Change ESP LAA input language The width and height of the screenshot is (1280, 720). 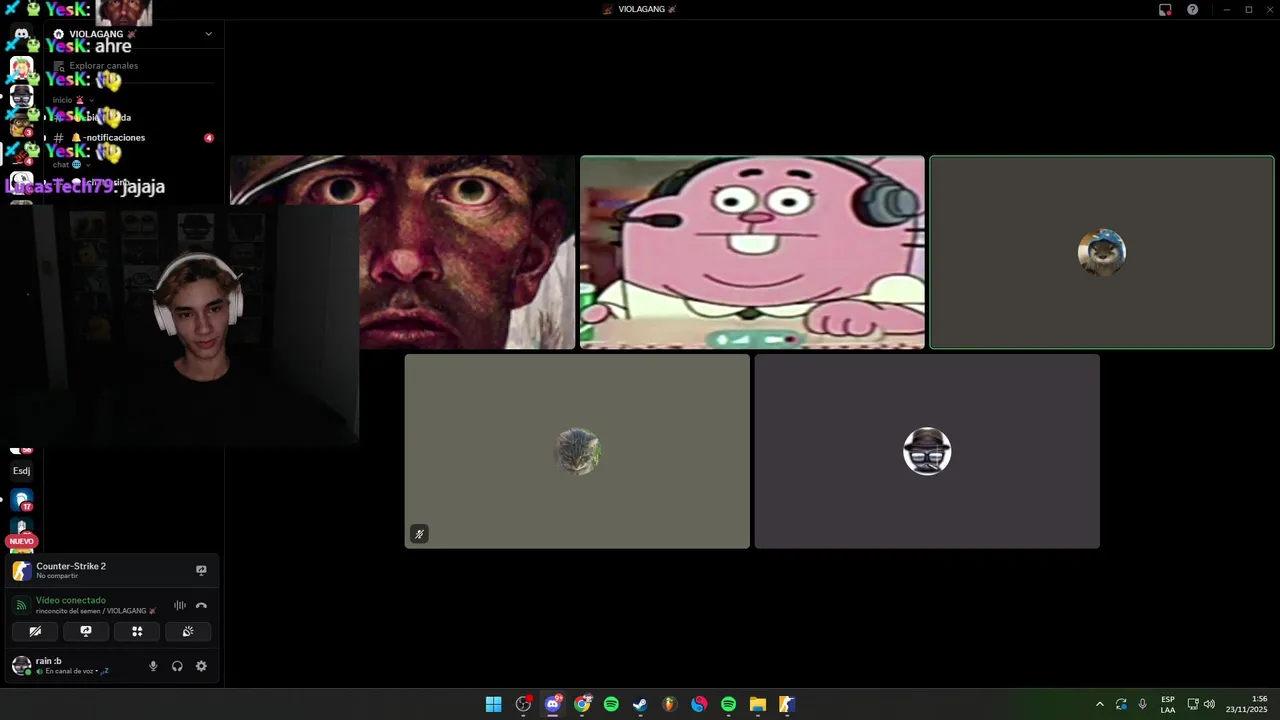(1168, 704)
